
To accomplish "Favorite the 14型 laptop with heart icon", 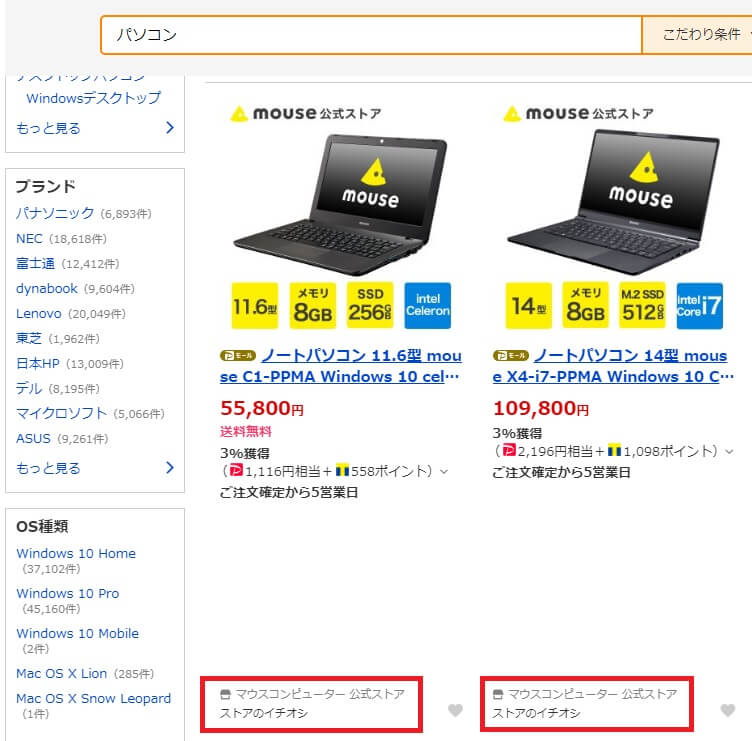I will click(x=728, y=710).
